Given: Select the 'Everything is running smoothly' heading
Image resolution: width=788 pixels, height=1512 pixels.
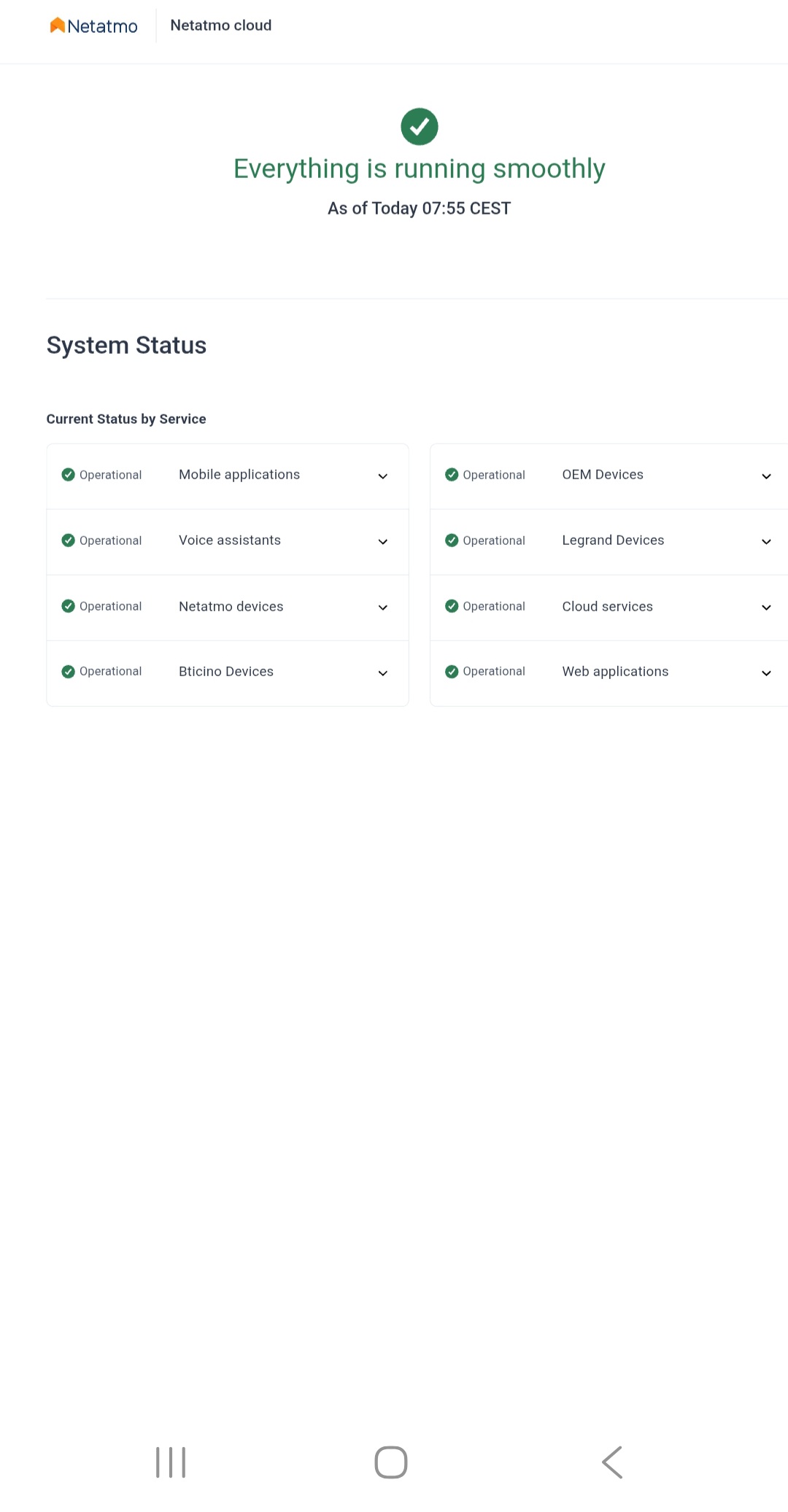Looking at the screenshot, I should pos(420,168).
